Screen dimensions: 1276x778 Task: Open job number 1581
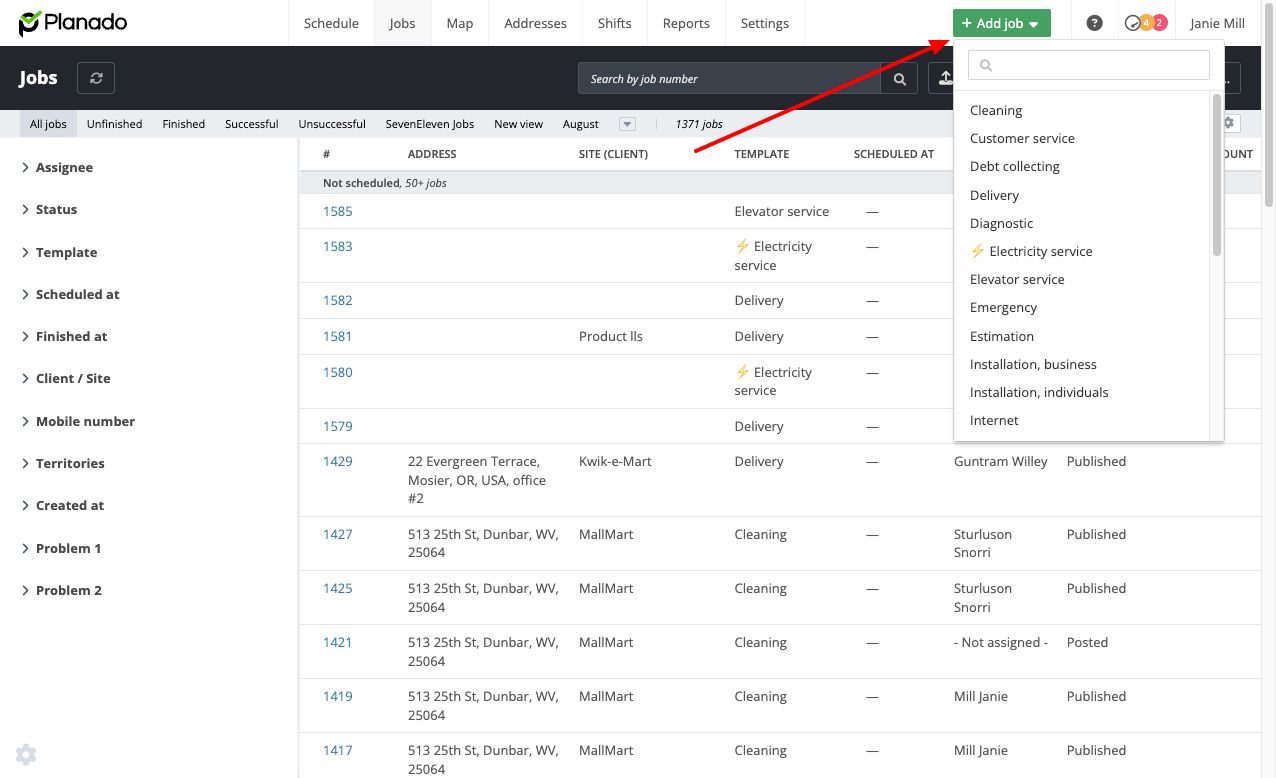point(337,336)
